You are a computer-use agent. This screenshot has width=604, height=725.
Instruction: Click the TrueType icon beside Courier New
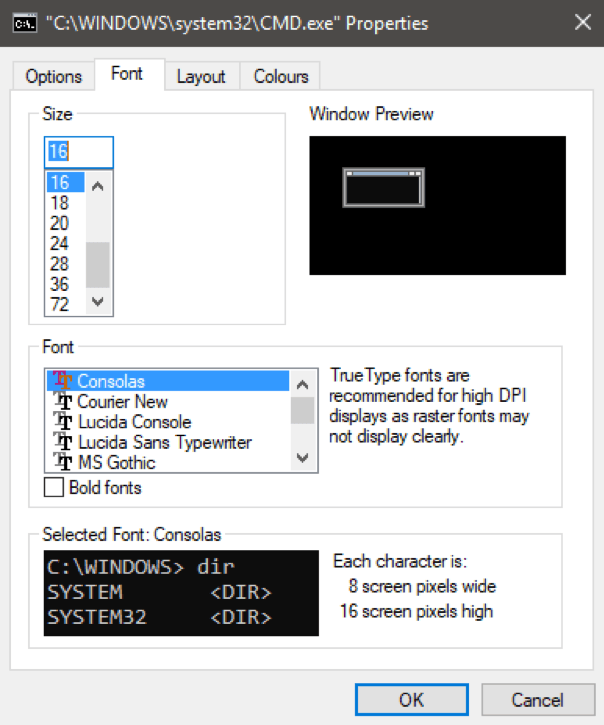coord(62,401)
